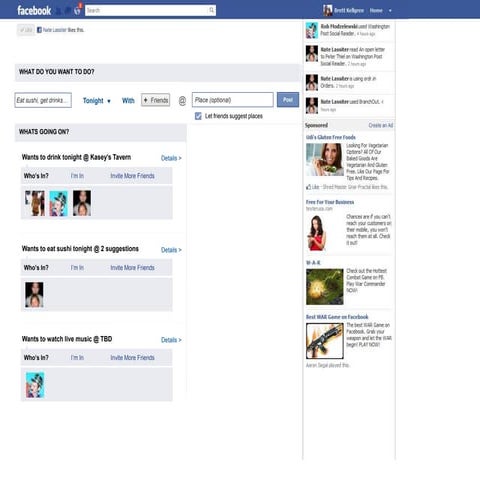Click I'm In for live music plan
Screen dimensions: 480x480
77,358
